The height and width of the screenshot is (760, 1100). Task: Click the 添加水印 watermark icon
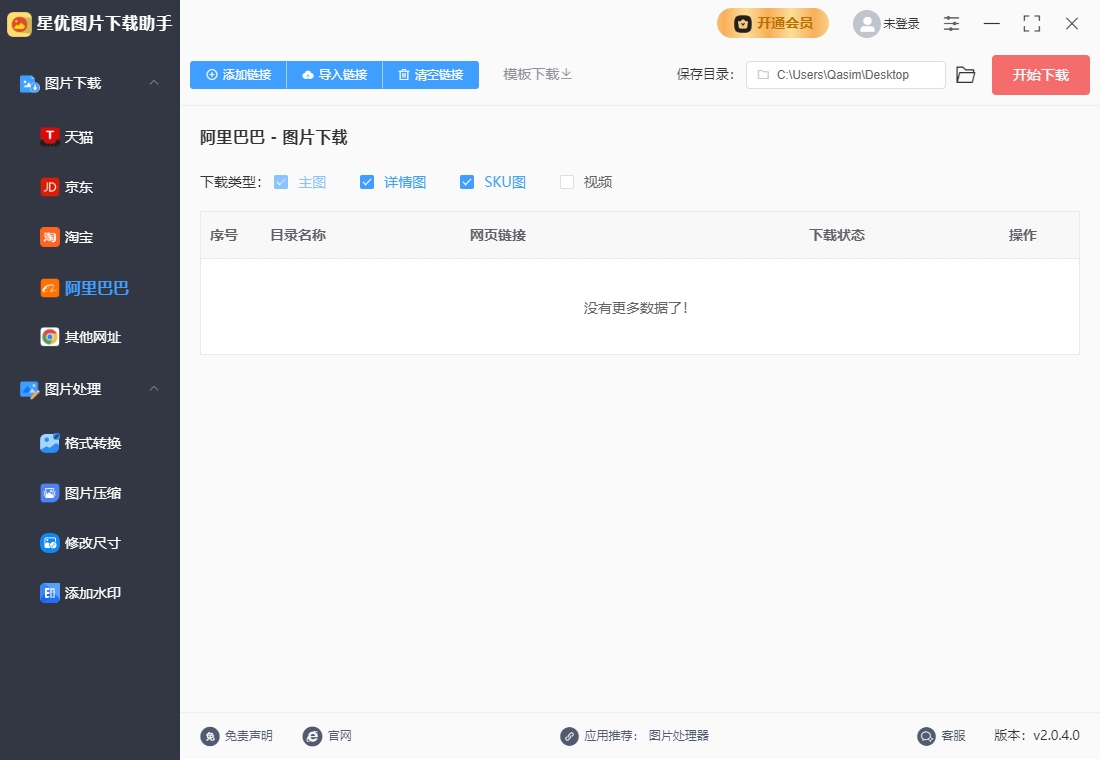50,593
